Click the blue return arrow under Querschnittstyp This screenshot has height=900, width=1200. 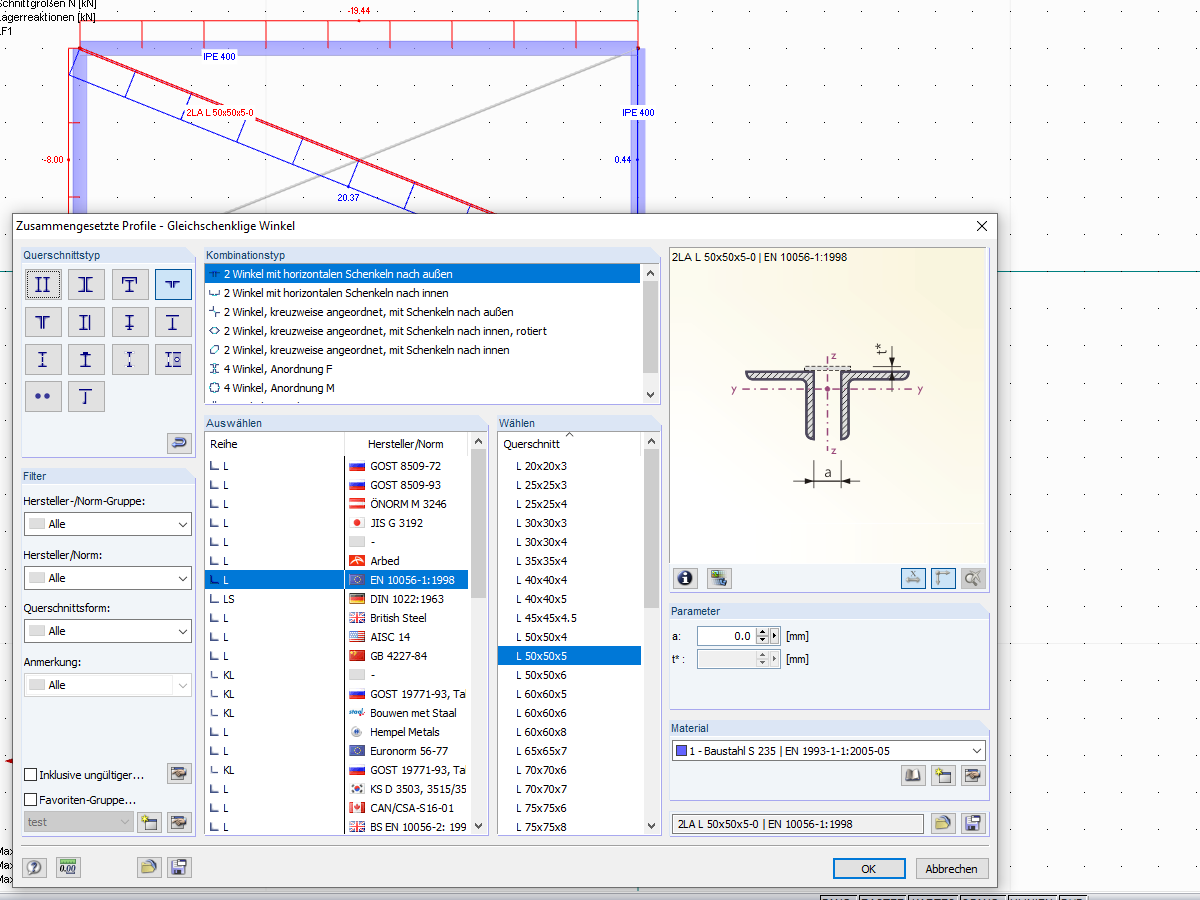(179, 443)
